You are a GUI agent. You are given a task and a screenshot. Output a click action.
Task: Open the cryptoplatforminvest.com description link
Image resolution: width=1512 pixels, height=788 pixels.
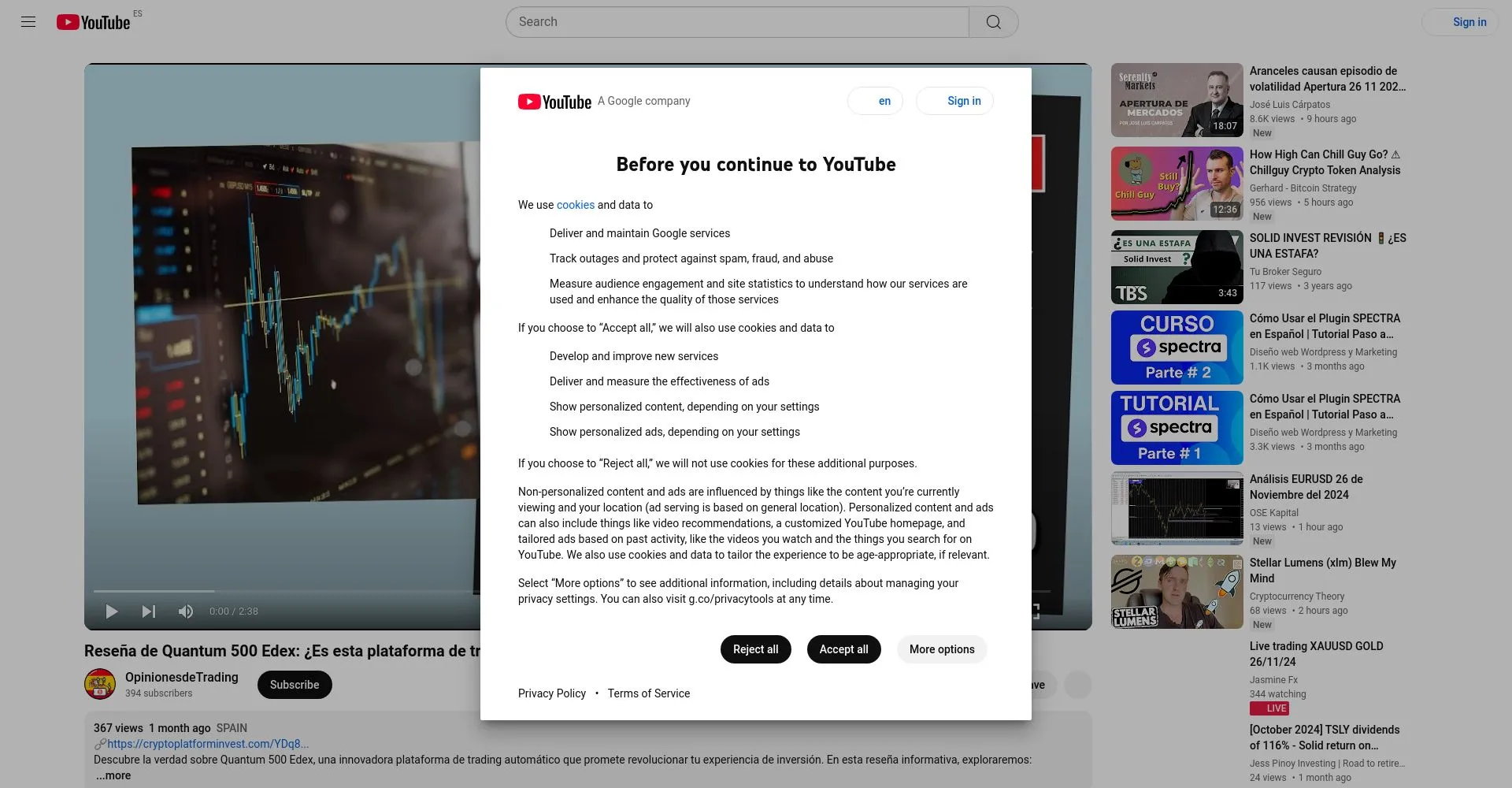208,744
